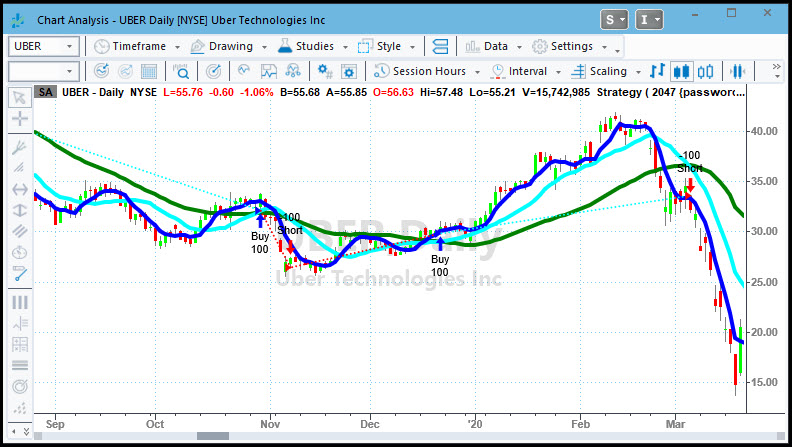Choose the three horizontal lines tool

tap(20, 365)
